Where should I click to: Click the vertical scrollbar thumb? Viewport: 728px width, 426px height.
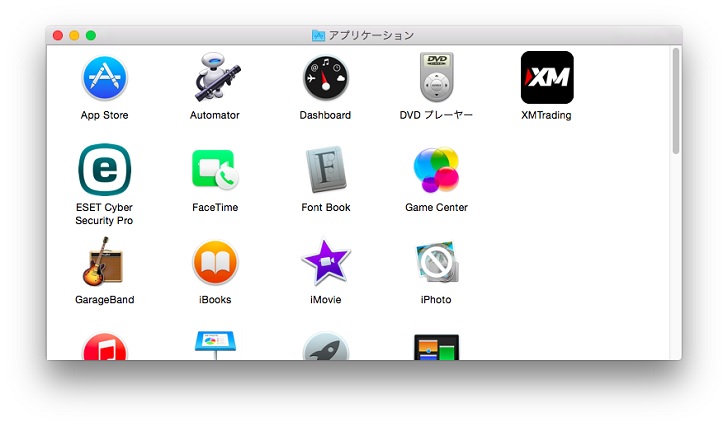coord(676,100)
